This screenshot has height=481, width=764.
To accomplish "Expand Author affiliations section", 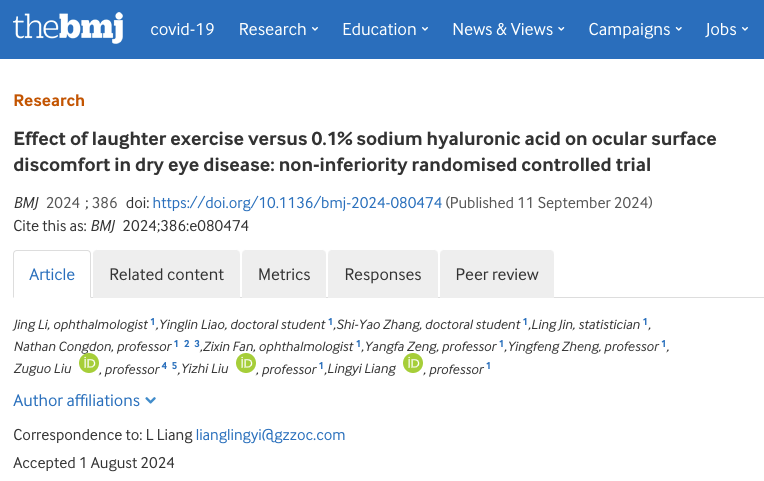I will click(85, 401).
